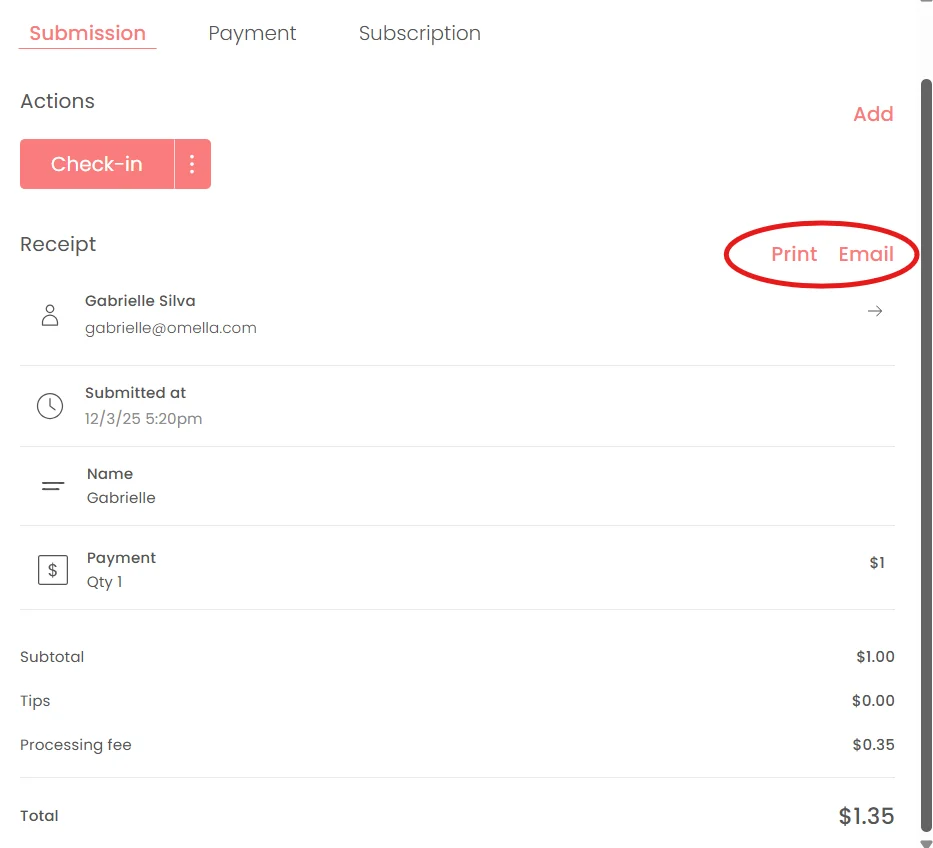933x848 pixels.
Task: Click Email to send the receipt
Action: coord(866,254)
